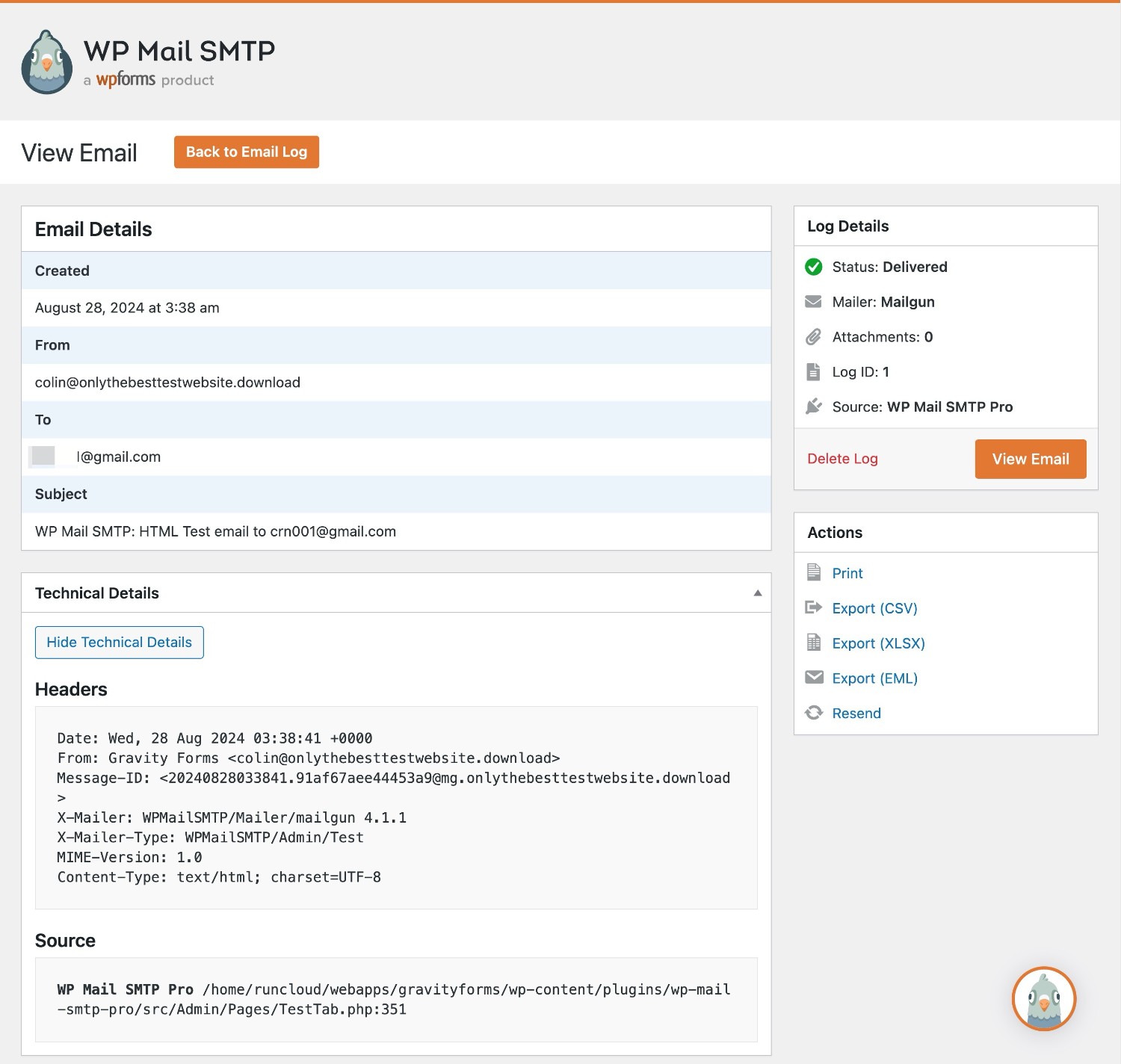Click the X-Mailer mailgun 4.1.1 line

coord(232,817)
